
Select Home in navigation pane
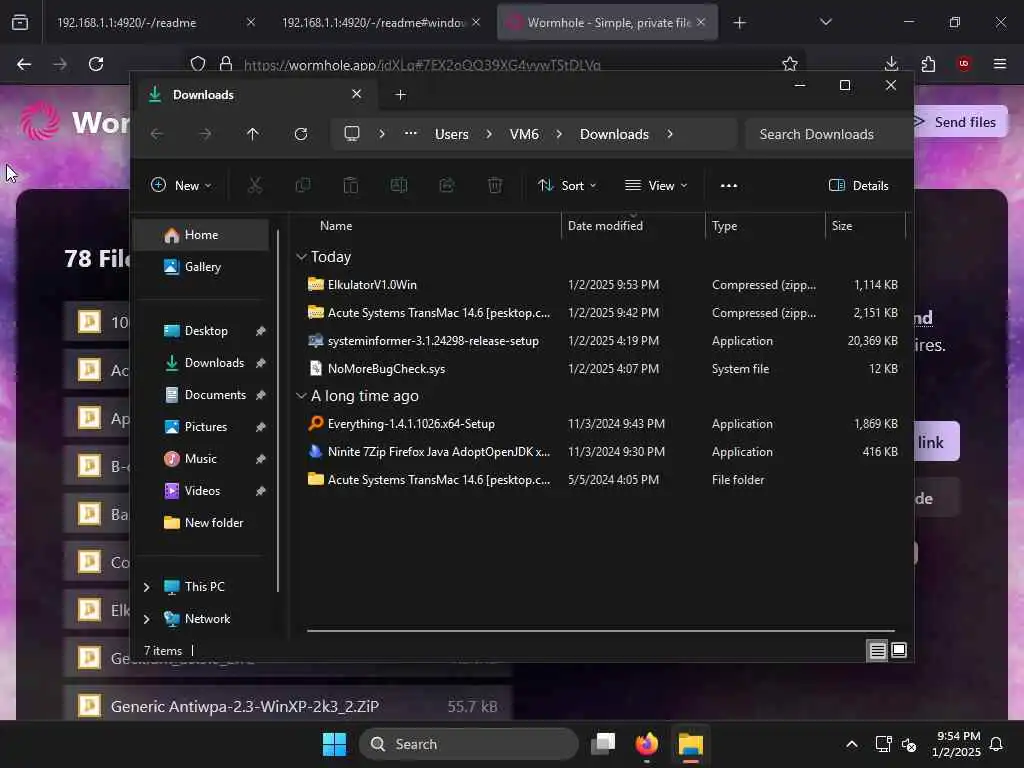201,235
